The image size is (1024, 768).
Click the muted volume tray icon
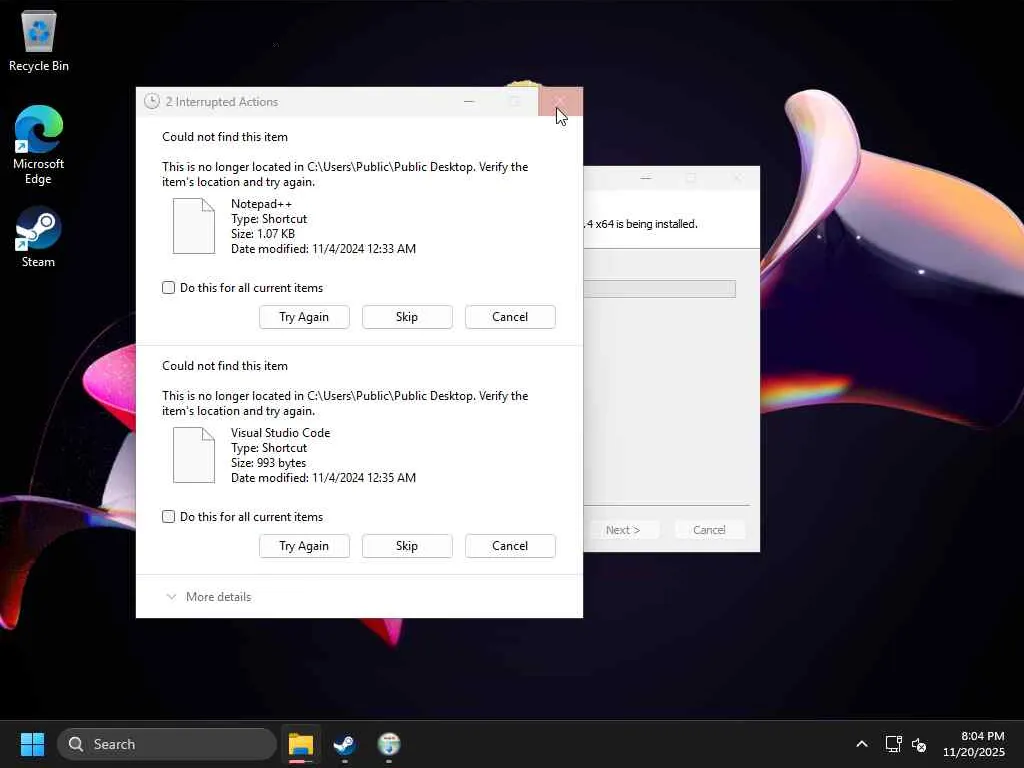click(919, 744)
